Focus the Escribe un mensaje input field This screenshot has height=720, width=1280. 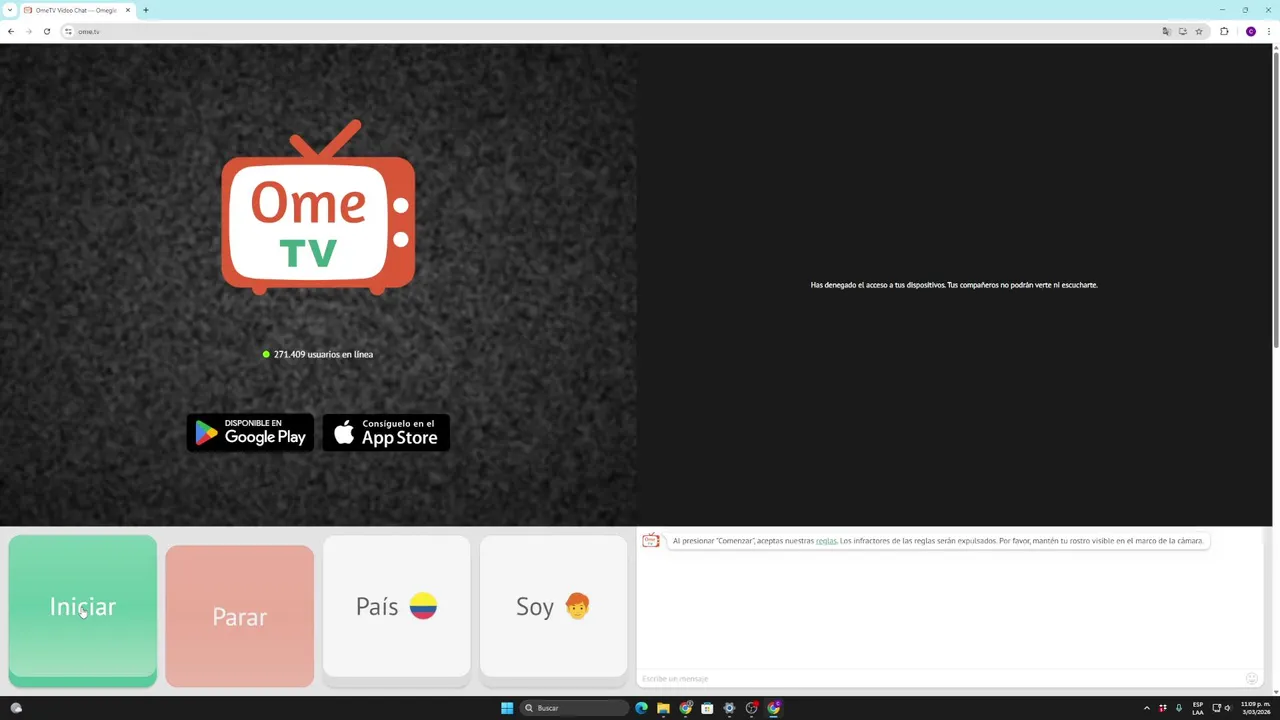tap(940, 679)
